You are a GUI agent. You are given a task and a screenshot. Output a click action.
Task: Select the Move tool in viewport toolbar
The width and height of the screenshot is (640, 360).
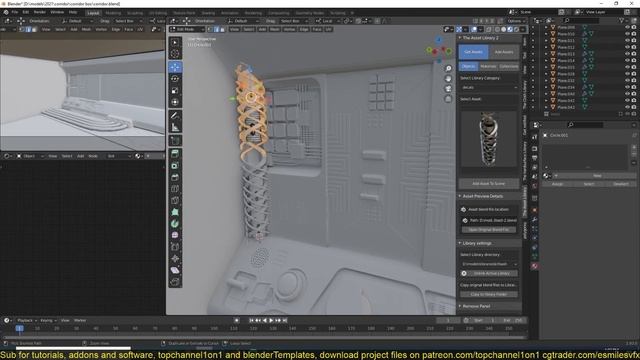pos(175,67)
